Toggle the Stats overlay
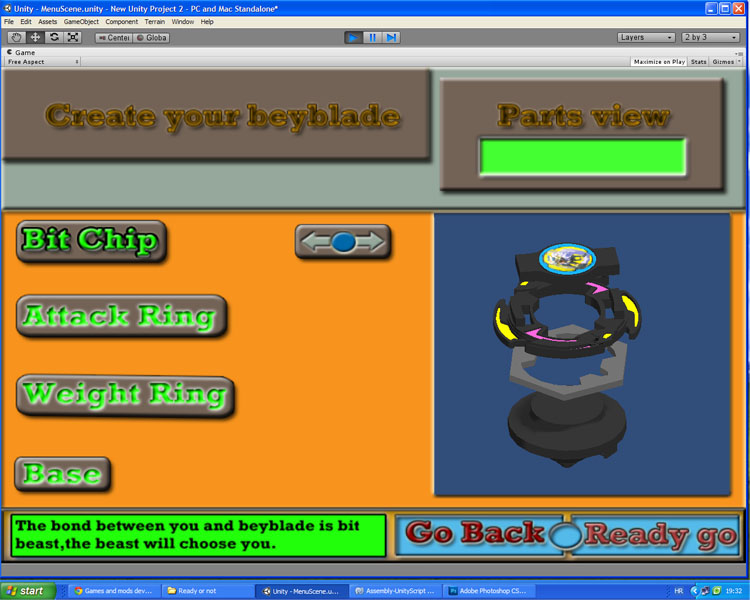 tap(698, 62)
